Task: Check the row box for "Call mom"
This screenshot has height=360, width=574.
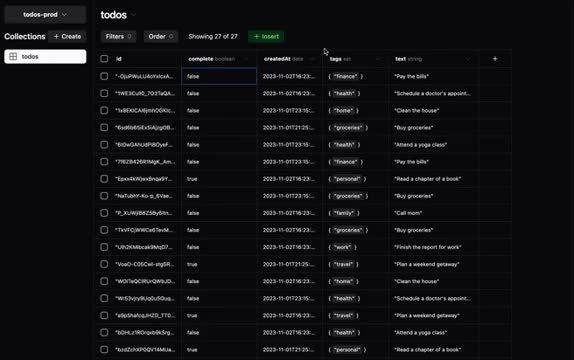Action: pyautogui.click(x=104, y=213)
